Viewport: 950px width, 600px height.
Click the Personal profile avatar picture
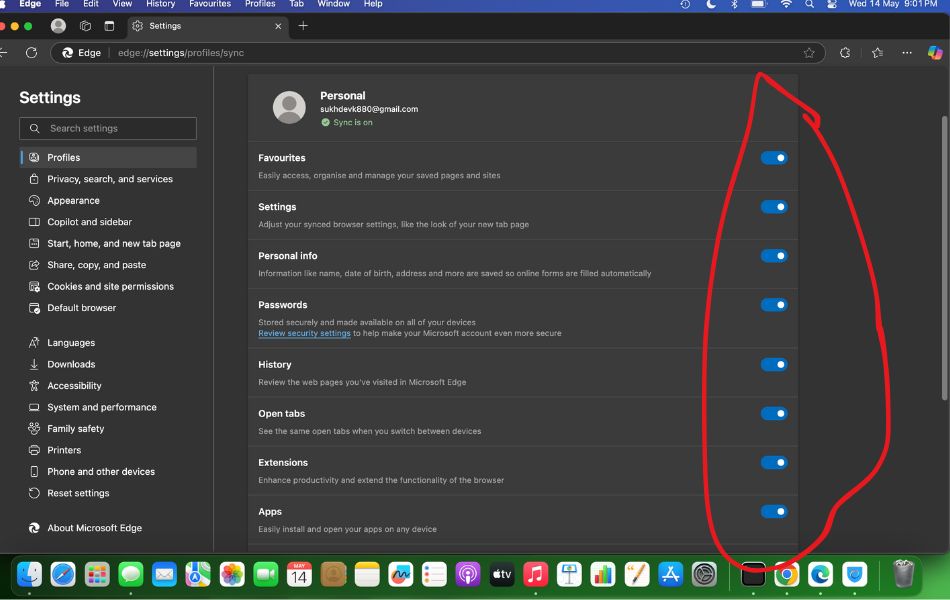[289, 107]
